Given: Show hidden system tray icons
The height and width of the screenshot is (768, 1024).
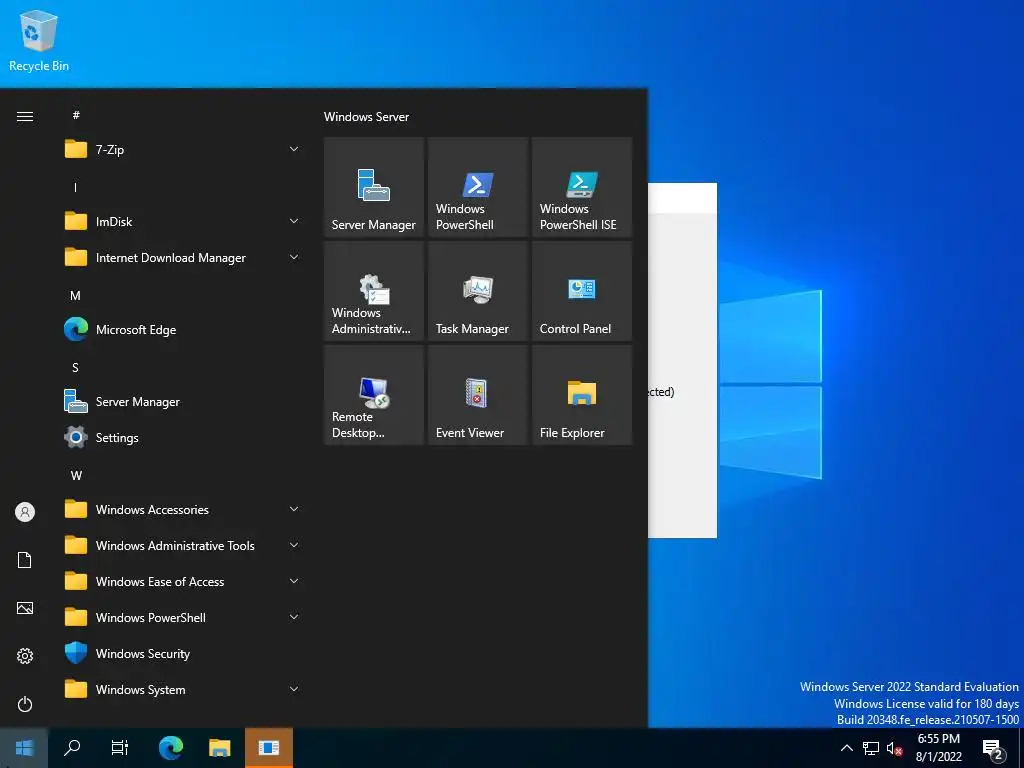Looking at the screenshot, I should [x=846, y=748].
